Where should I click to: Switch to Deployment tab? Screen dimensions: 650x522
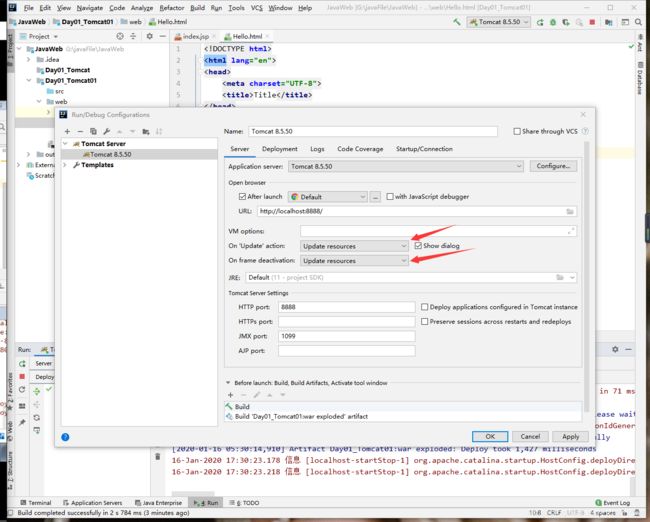279,149
